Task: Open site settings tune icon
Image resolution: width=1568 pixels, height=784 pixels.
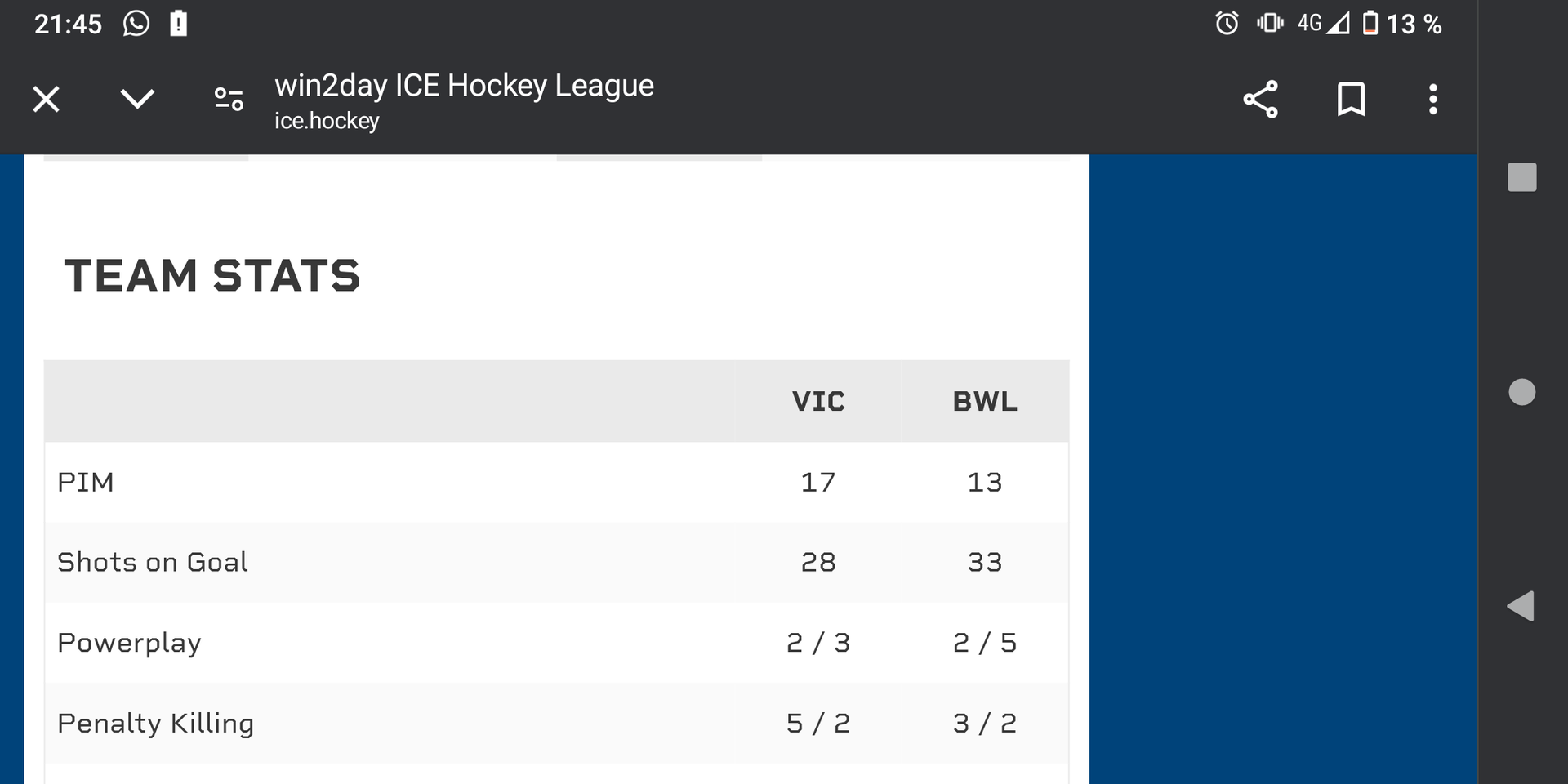Action: (229, 100)
